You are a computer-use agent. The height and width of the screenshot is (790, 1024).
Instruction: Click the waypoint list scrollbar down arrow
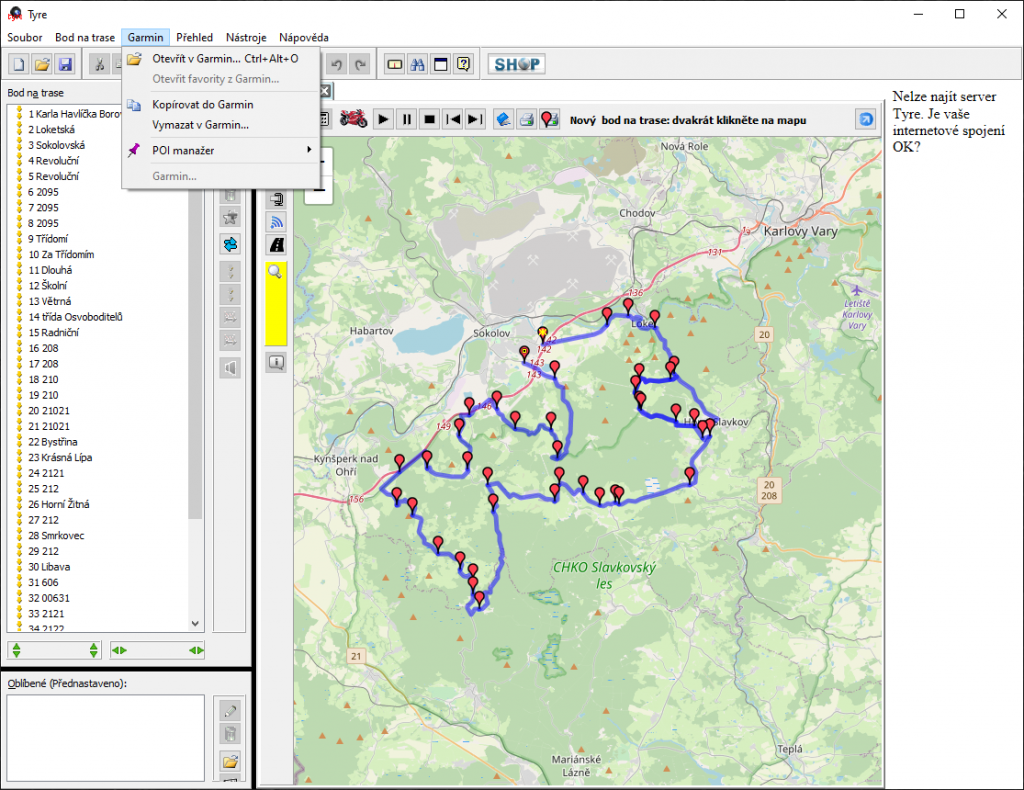[x=195, y=623]
